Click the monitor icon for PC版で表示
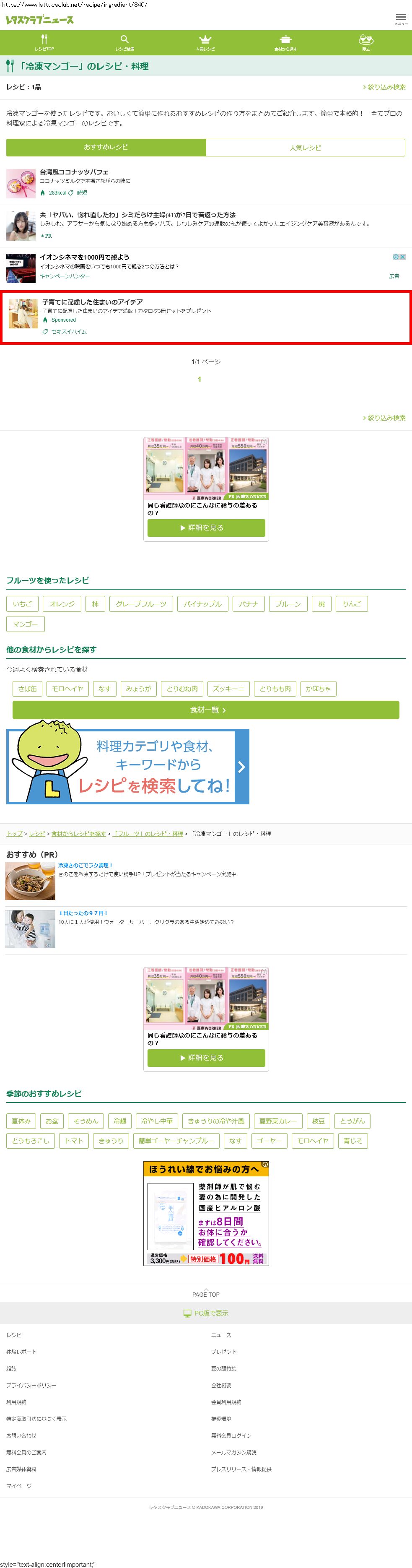 click(187, 1313)
